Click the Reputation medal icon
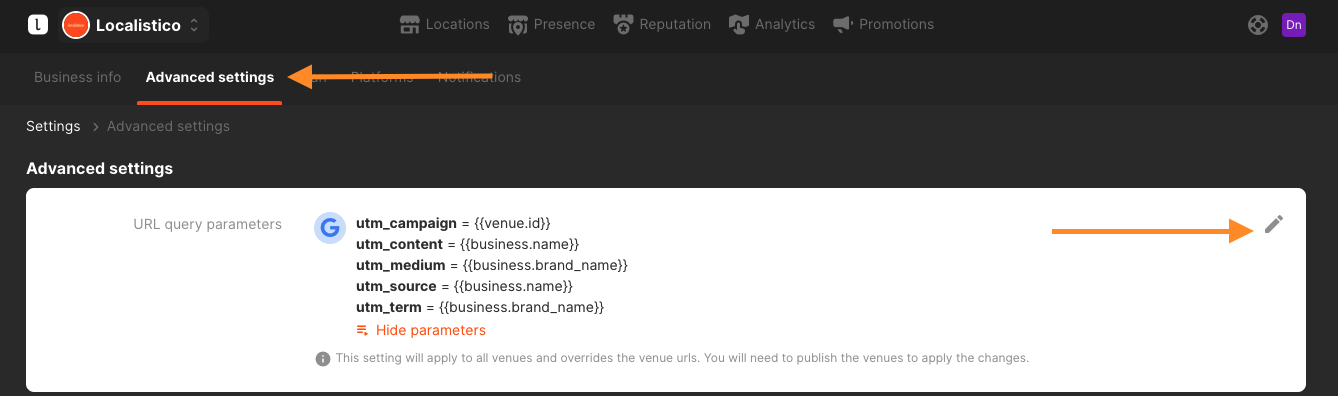Viewport: 1338px width, 396px height. (x=623, y=24)
